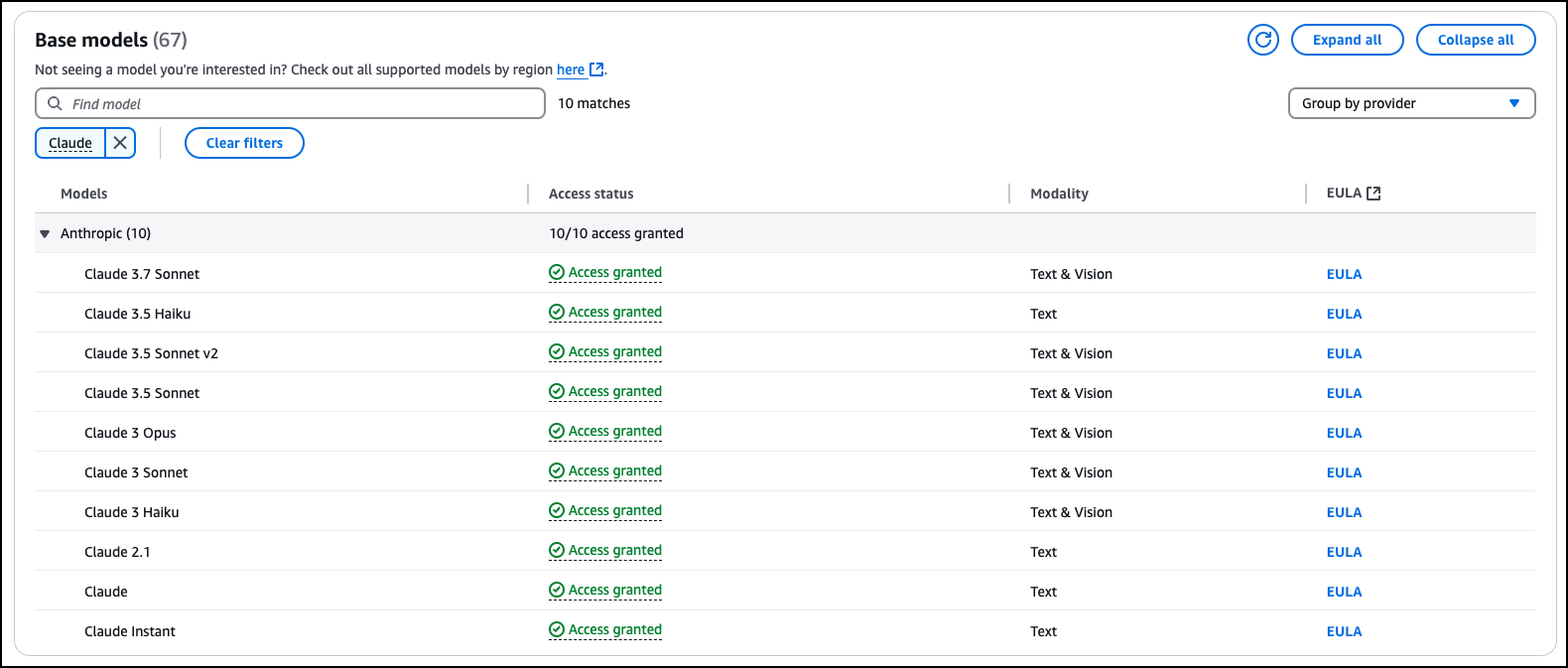Click the refresh icon button
This screenshot has width=1568, height=668.
(x=1262, y=40)
